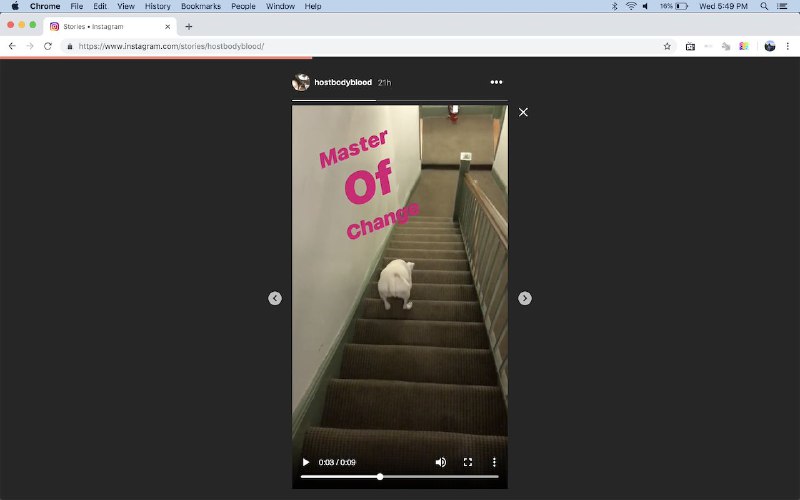
Task: Click the battery status indicator
Action: [x=673, y=6]
